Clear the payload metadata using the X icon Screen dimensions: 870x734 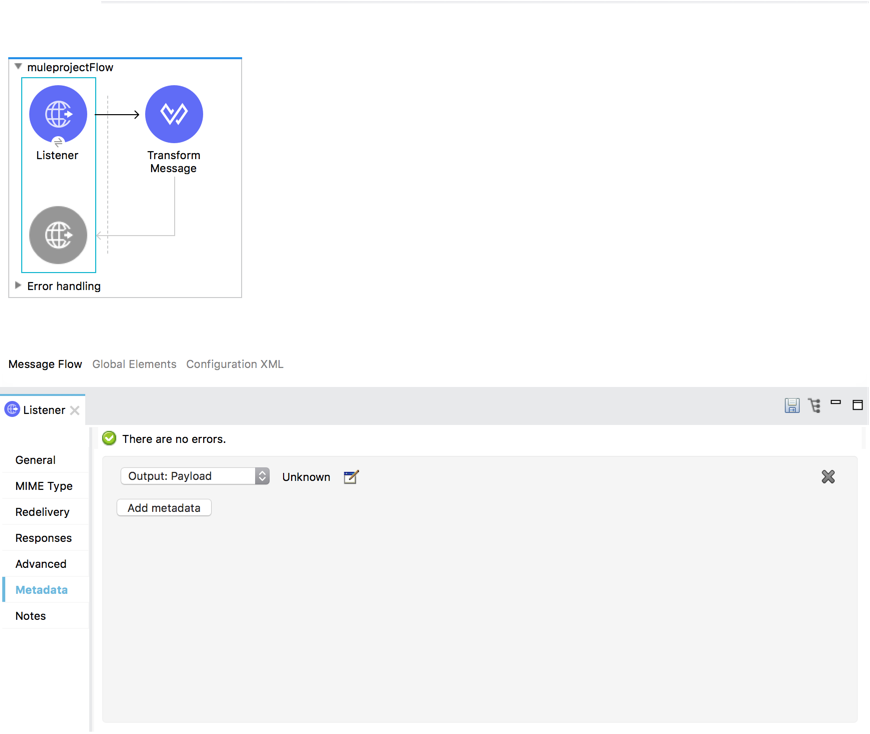point(828,477)
